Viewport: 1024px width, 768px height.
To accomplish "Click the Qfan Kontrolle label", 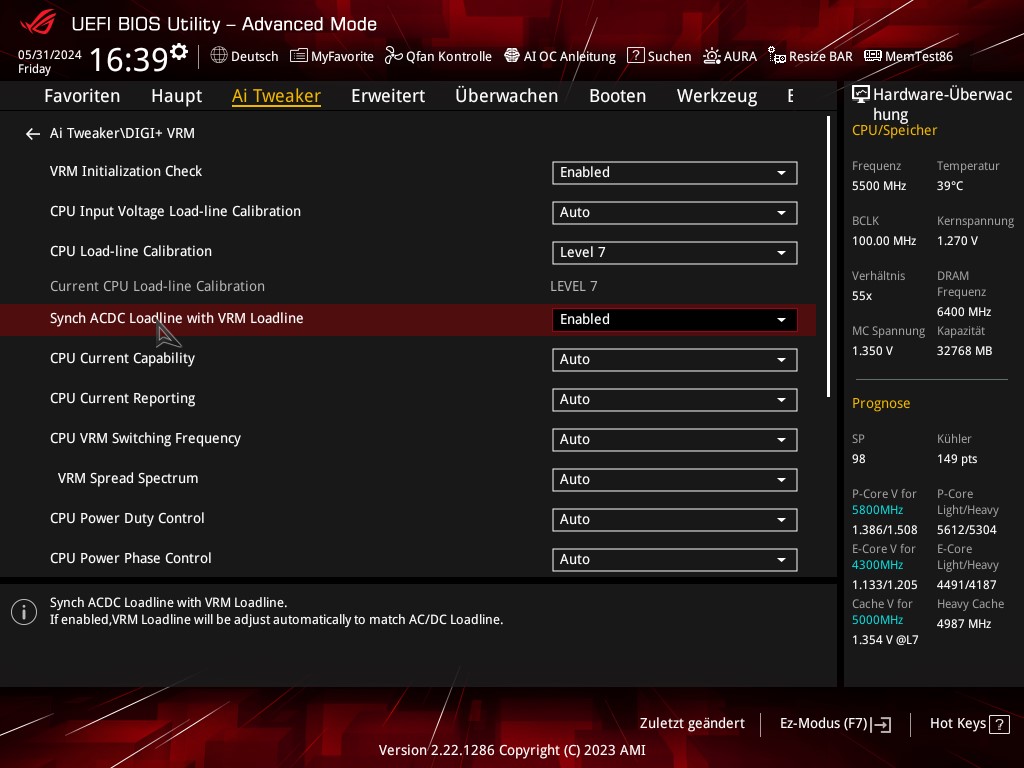I will [449, 56].
